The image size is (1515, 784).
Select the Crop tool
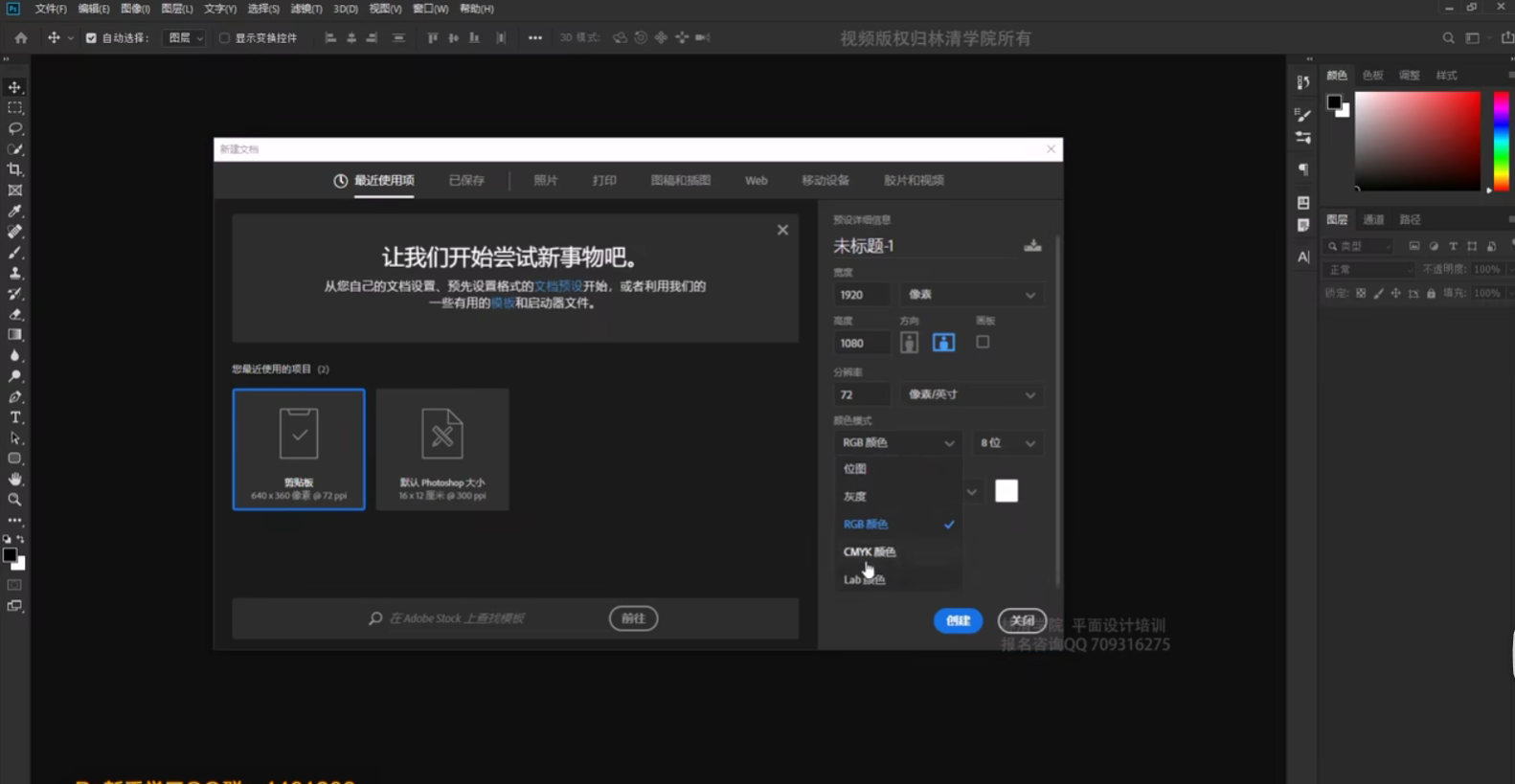(15, 169)
